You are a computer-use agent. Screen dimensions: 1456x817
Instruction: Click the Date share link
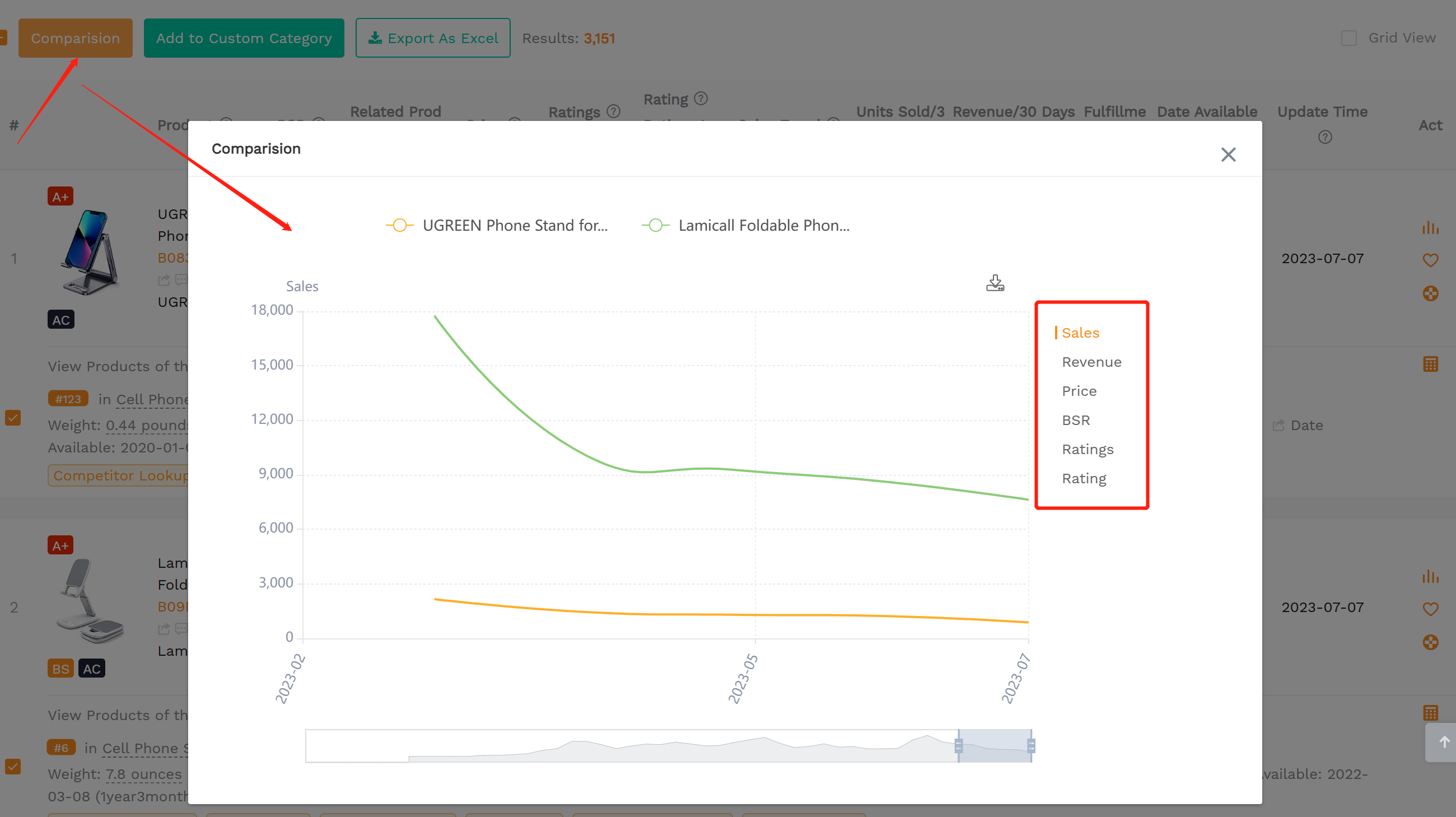(x=1298, y=425)
